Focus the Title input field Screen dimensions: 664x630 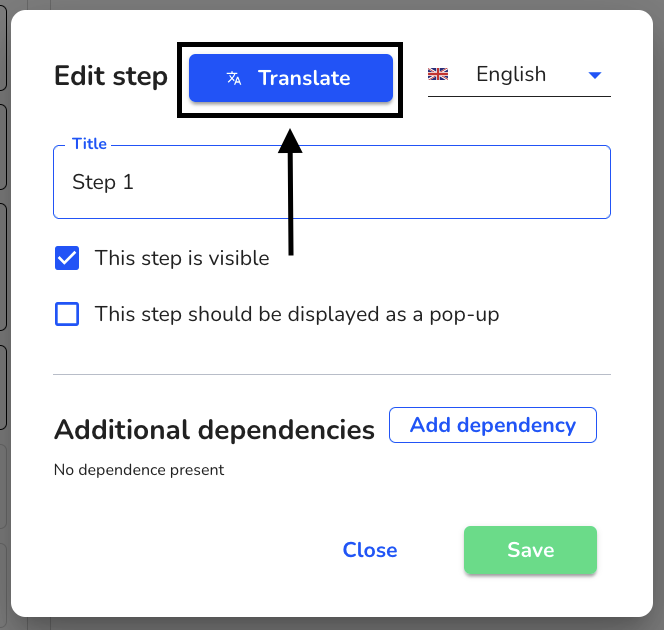coord(332,182)
